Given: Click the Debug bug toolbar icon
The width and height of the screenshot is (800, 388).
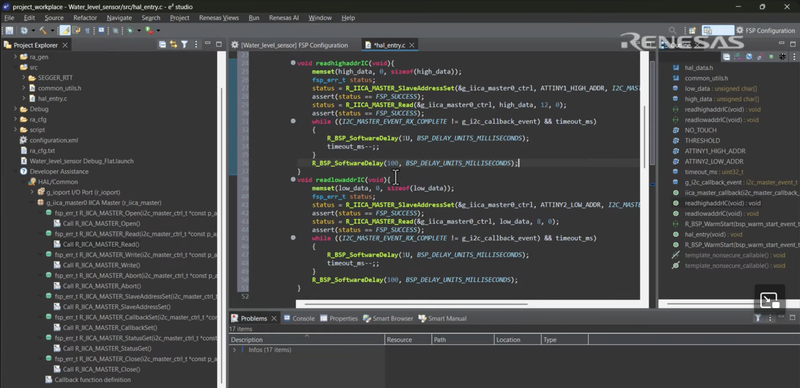Looking at the screenshot, I should pyautogui.click(x=131, y=31).
